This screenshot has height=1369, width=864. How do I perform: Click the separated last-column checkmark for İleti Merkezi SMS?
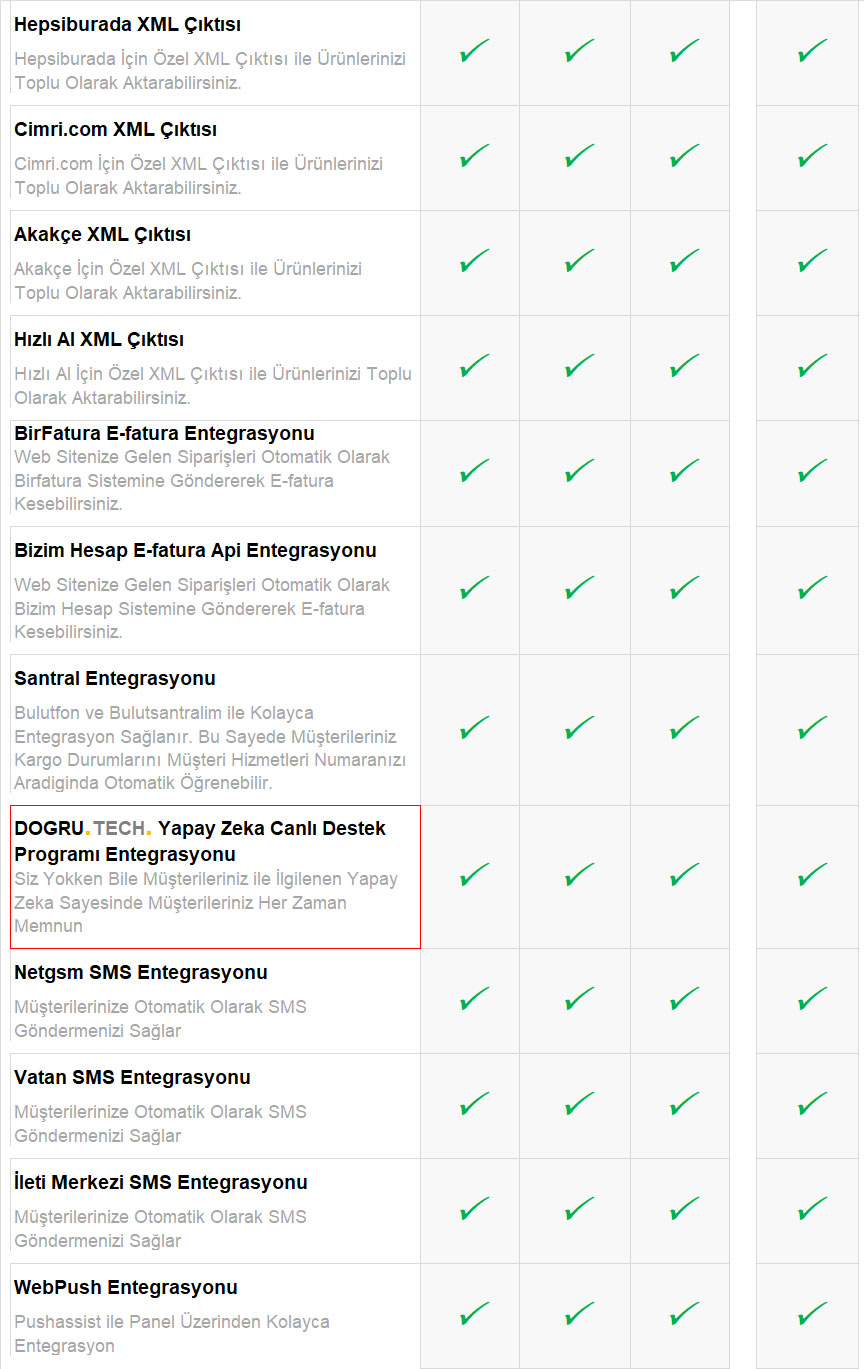(812, 1210)
